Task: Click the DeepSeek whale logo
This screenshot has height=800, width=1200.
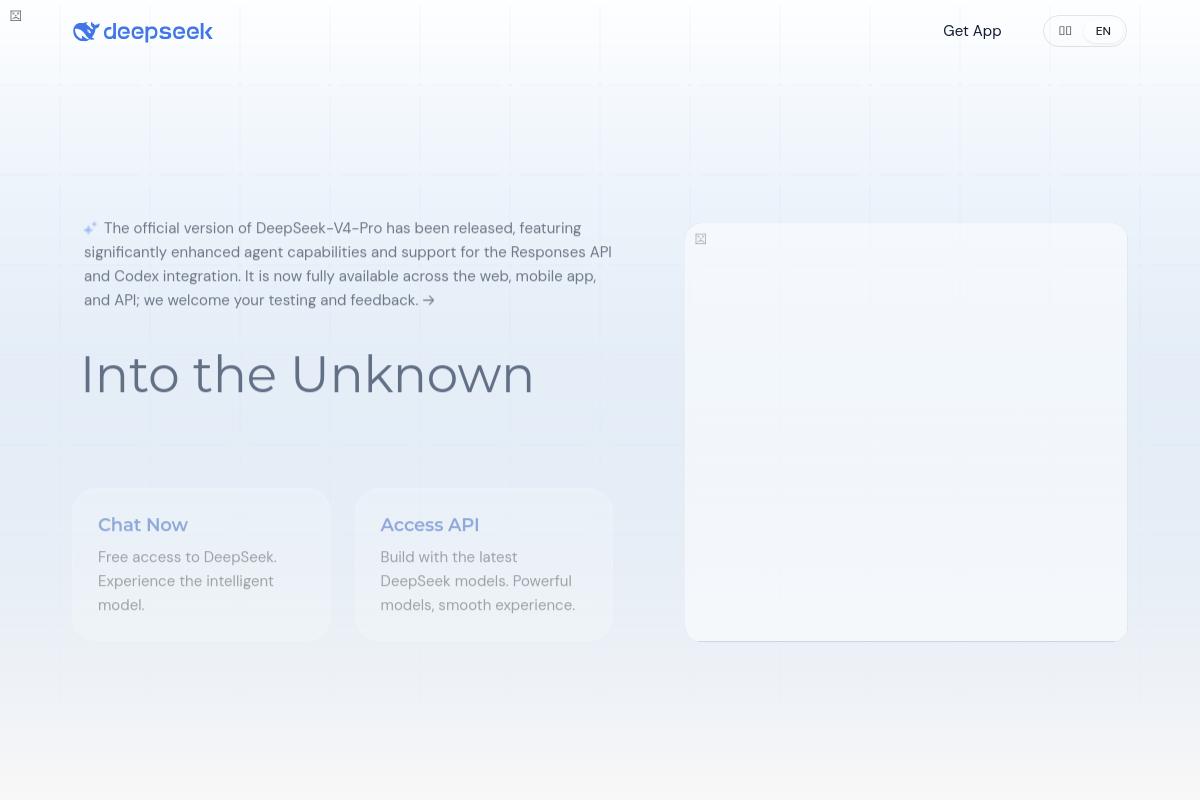Action: pyautogui.click(x=143, y=32)
